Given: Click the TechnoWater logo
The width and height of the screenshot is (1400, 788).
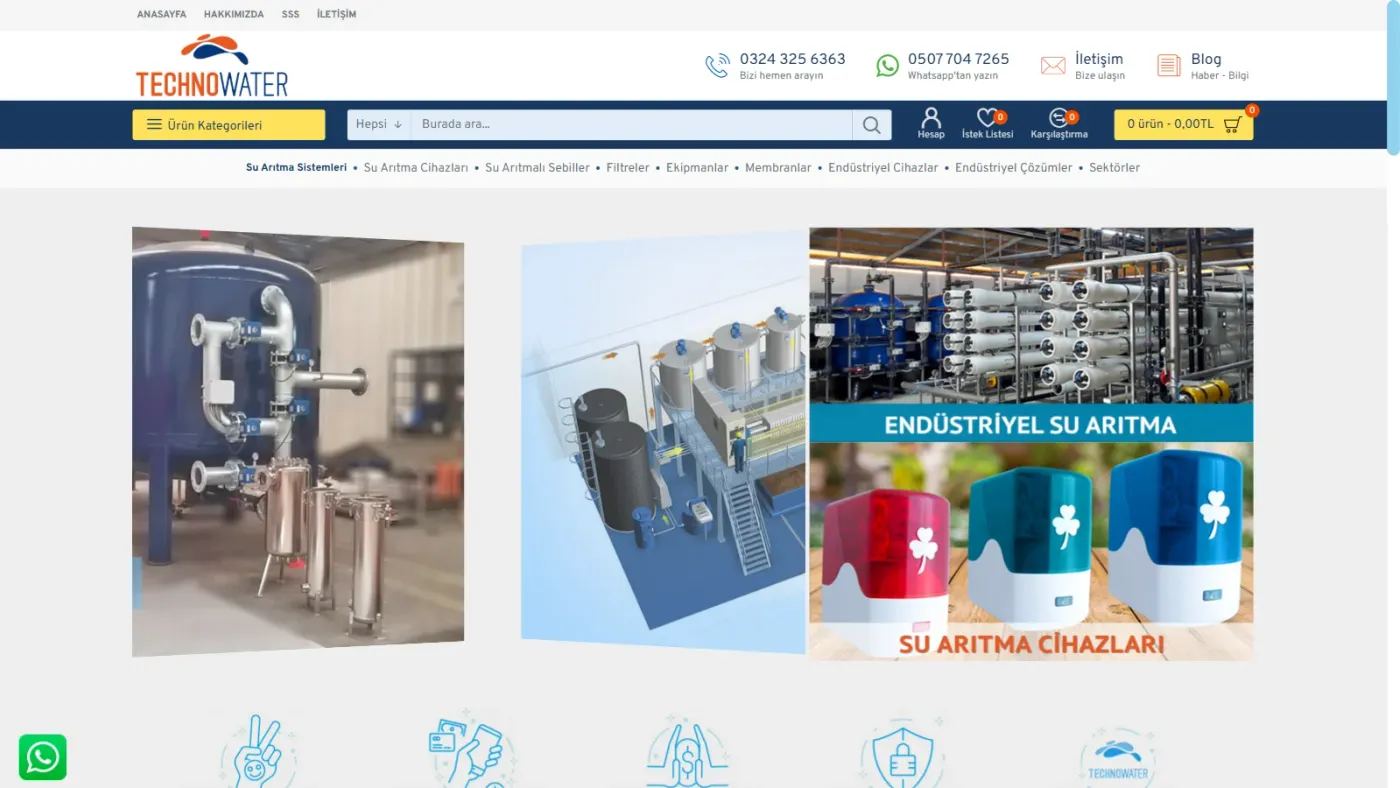Looking at the screenshot, I should point(212,66).
